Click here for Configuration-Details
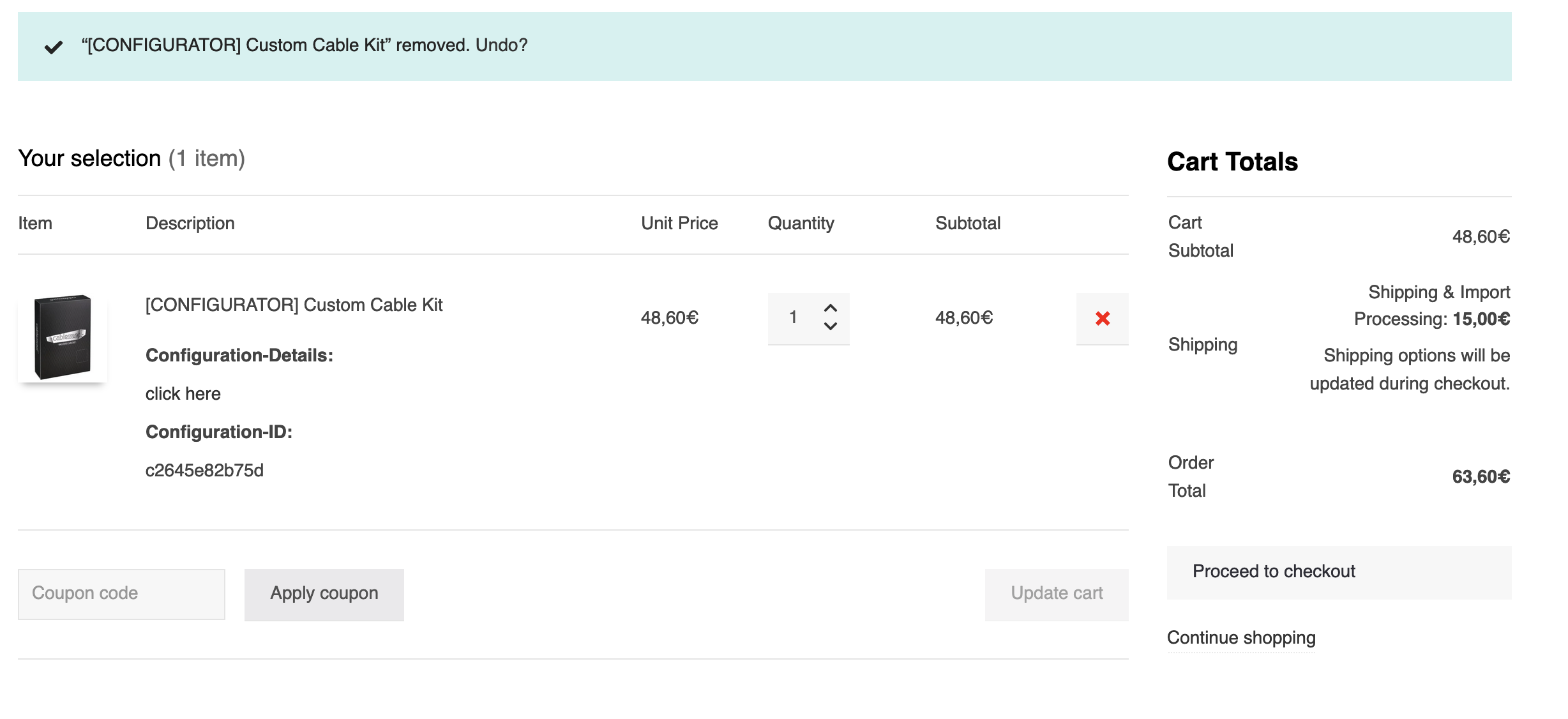Screen dimensions: 1568x719 [183, 393]
